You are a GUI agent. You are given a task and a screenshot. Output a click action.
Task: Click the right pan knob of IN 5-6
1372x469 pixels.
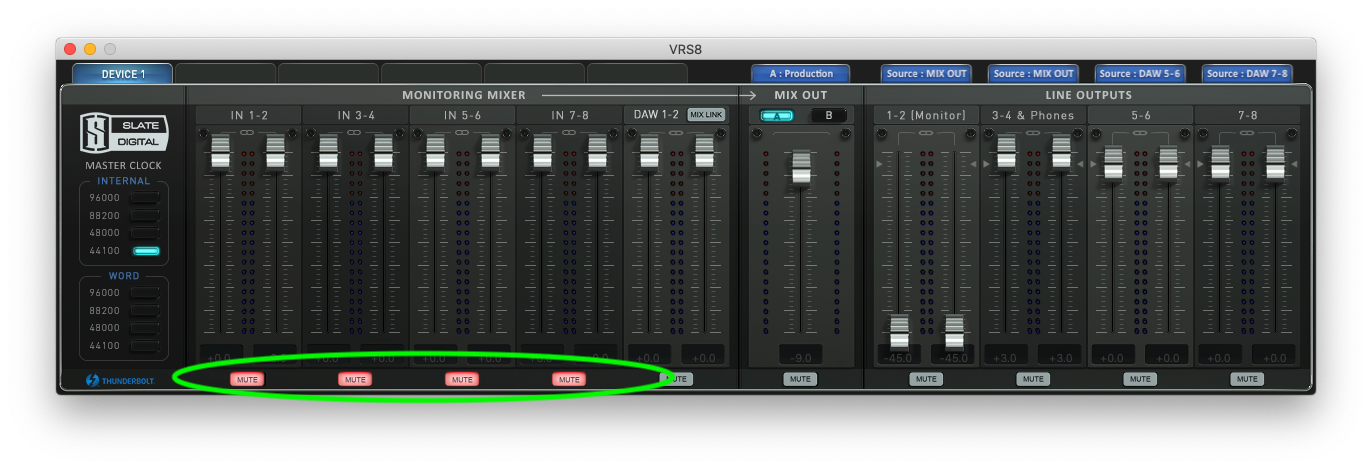tap(506, 133)
